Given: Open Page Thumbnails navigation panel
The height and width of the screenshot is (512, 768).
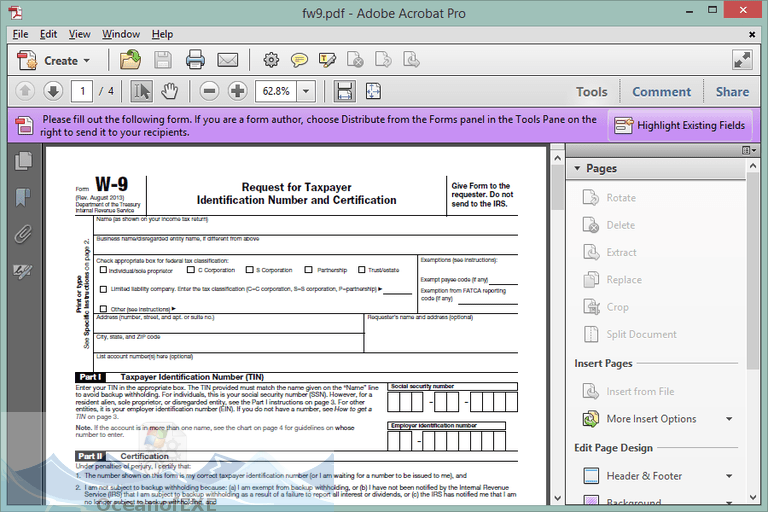Looking at the screenshot, I should [x=23, y=161].
